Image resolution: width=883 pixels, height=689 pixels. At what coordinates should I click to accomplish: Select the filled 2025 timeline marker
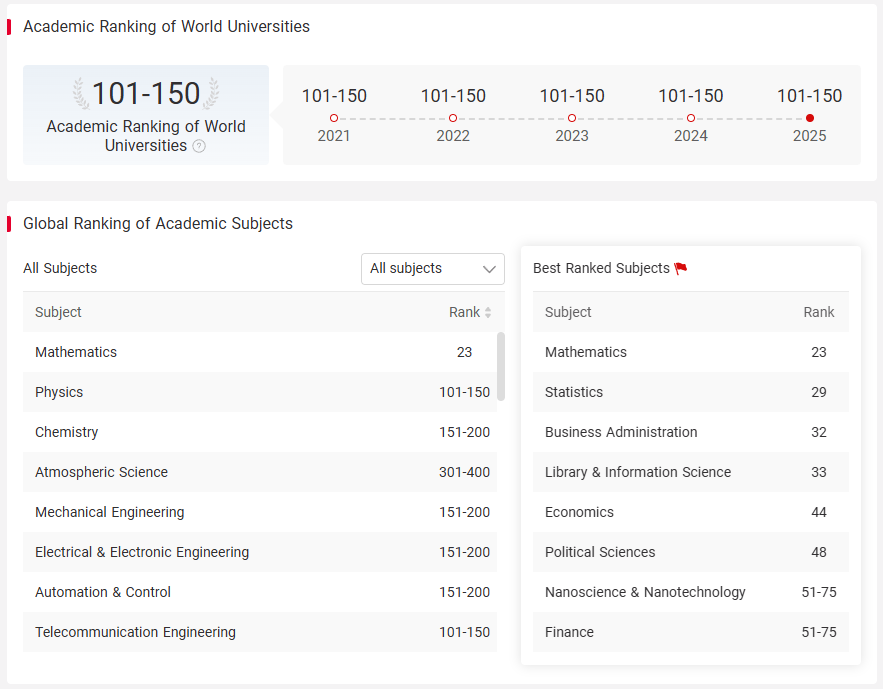[x=810, y=118]
